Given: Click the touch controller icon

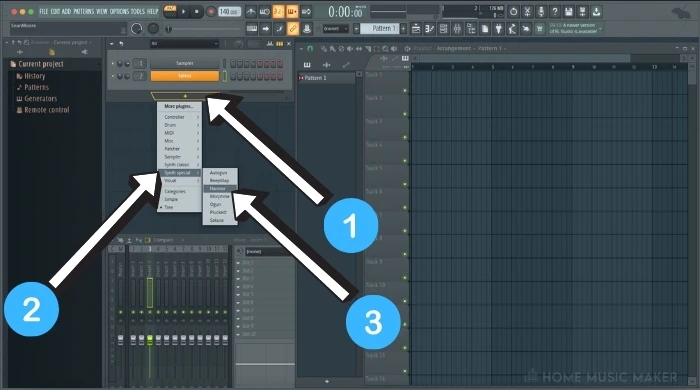Looking at the screenshot, I should [x=526, y=29].
